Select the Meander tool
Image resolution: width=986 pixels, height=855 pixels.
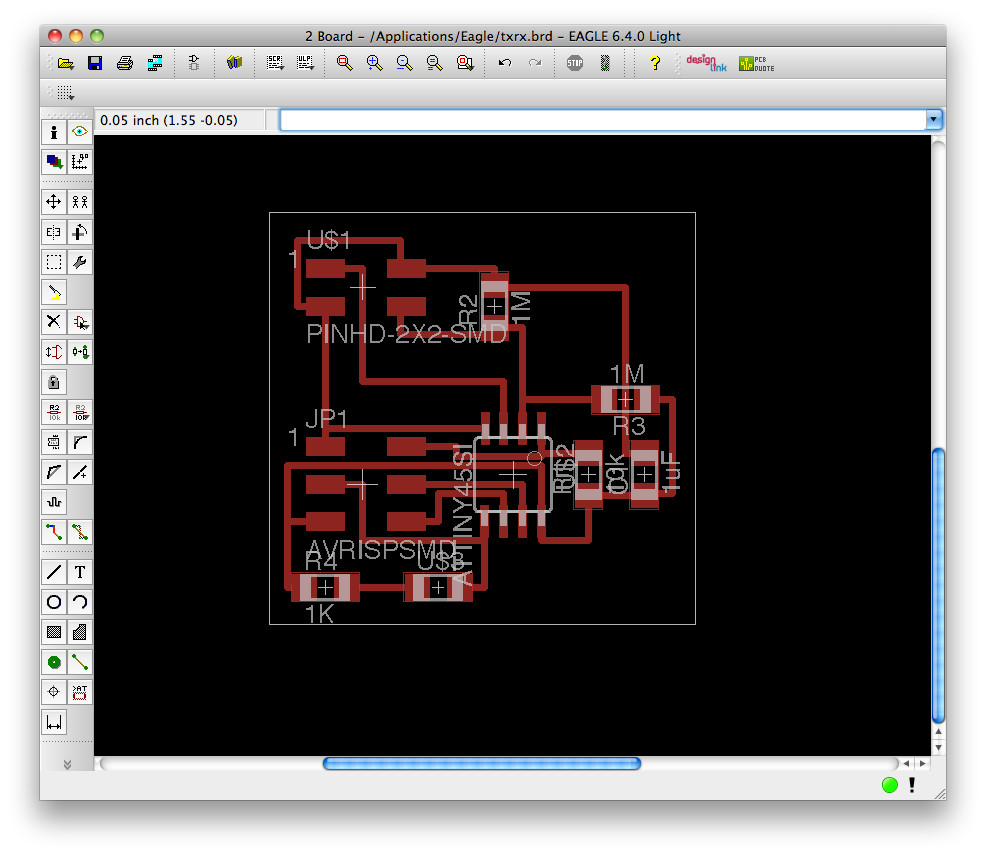point(54,502)
